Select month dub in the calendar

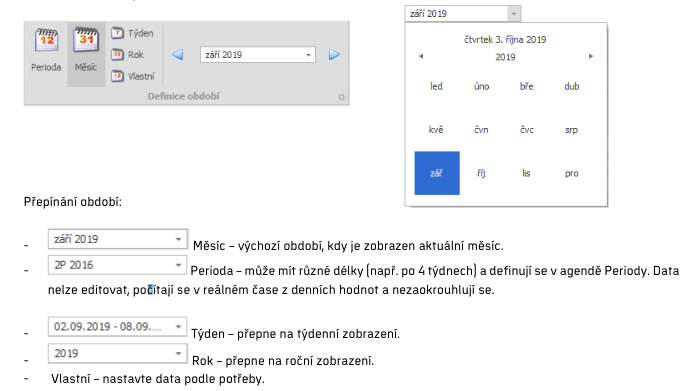pyautogui.click(x=572, y=86)
